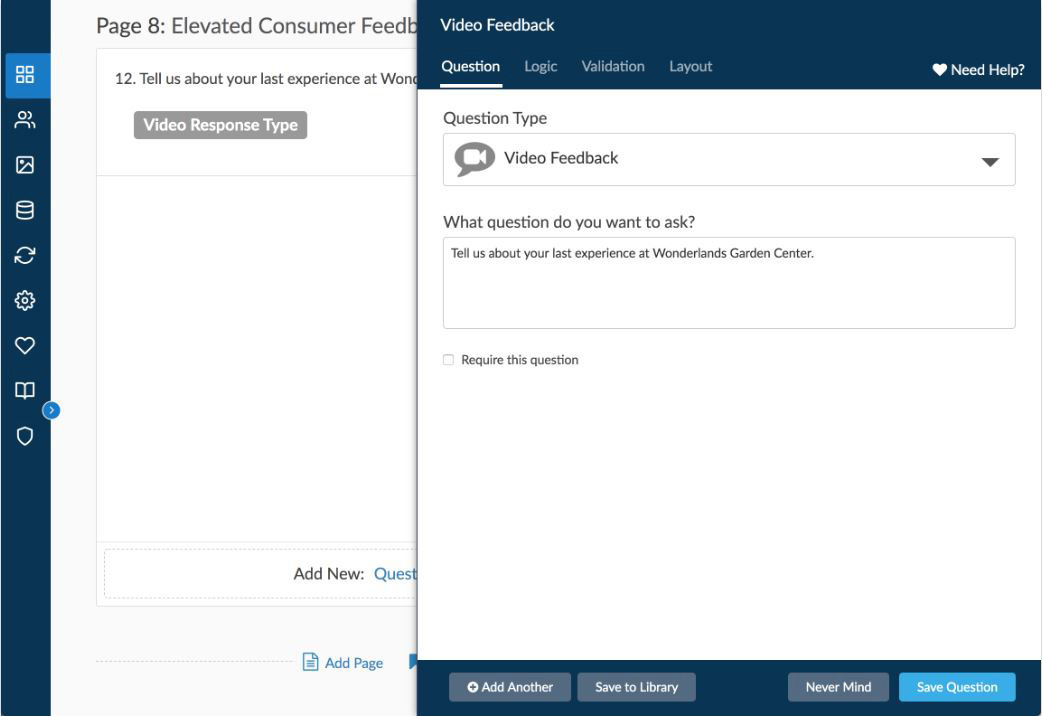Select the database icon in sidebar
This screenshot has width=1042, height=716.
(25, 210)
